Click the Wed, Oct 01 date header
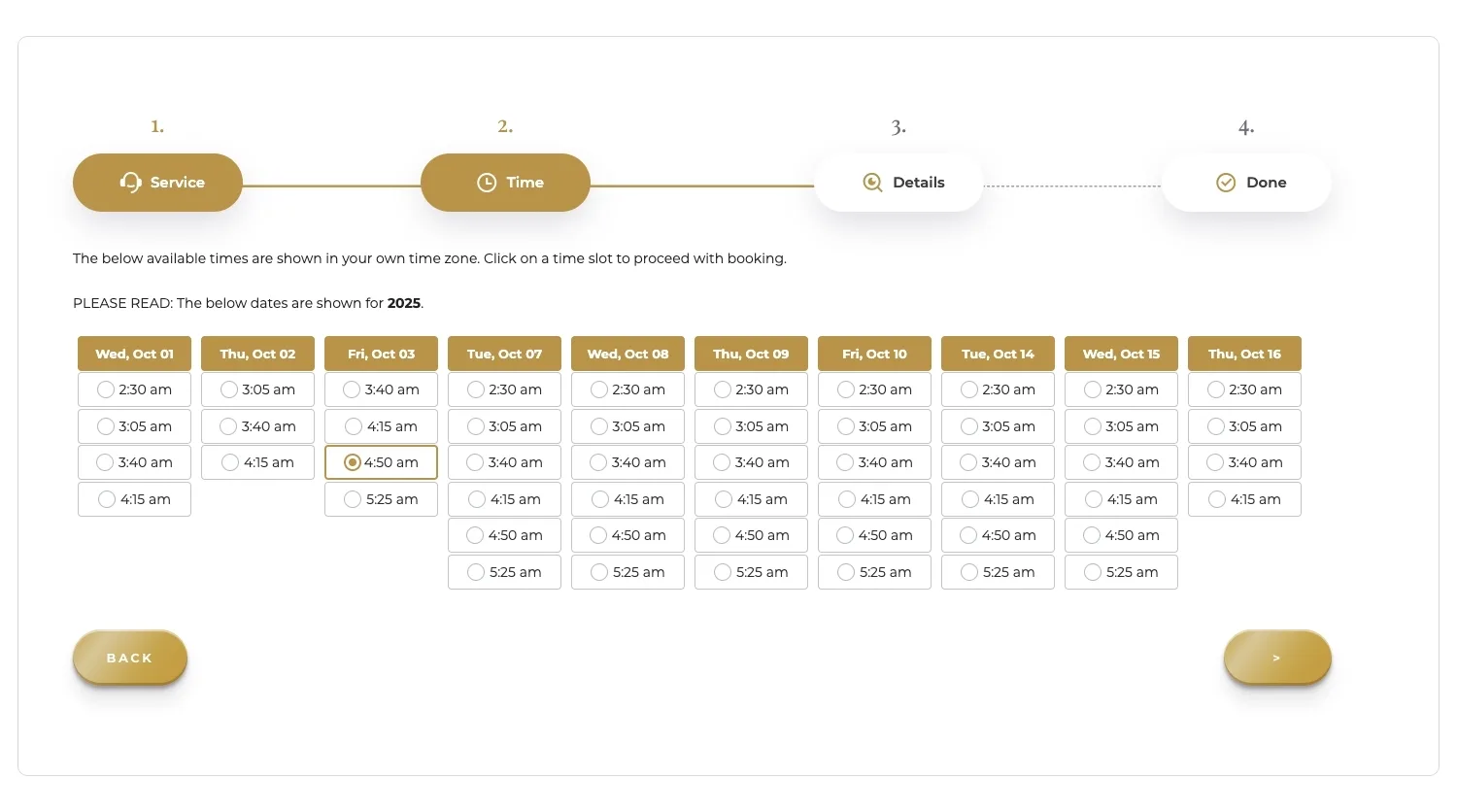The height and width of the screenshot is (812, 1457). coord(134,354)
